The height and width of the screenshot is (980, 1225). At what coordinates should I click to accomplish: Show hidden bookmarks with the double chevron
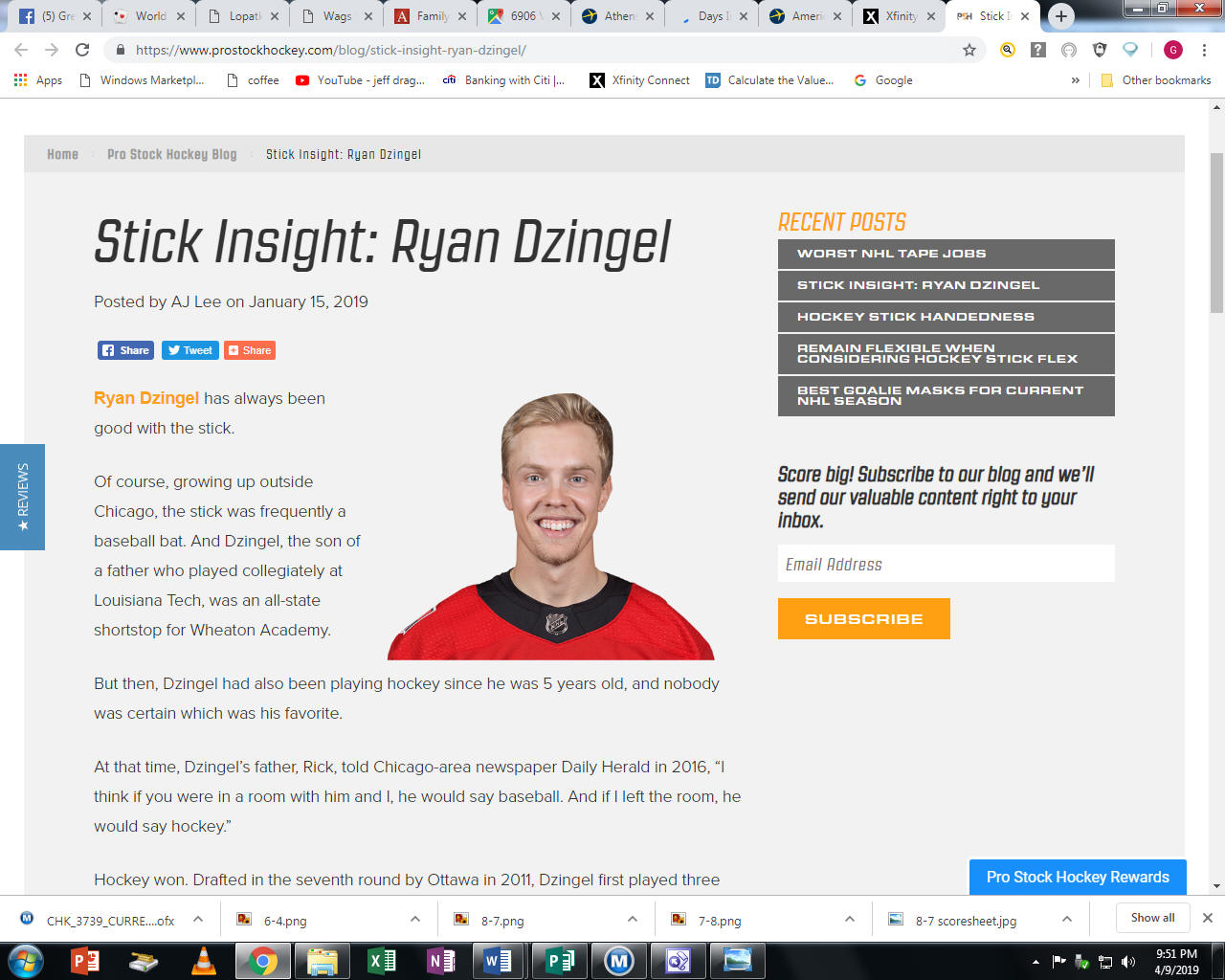pos(1076,80)
